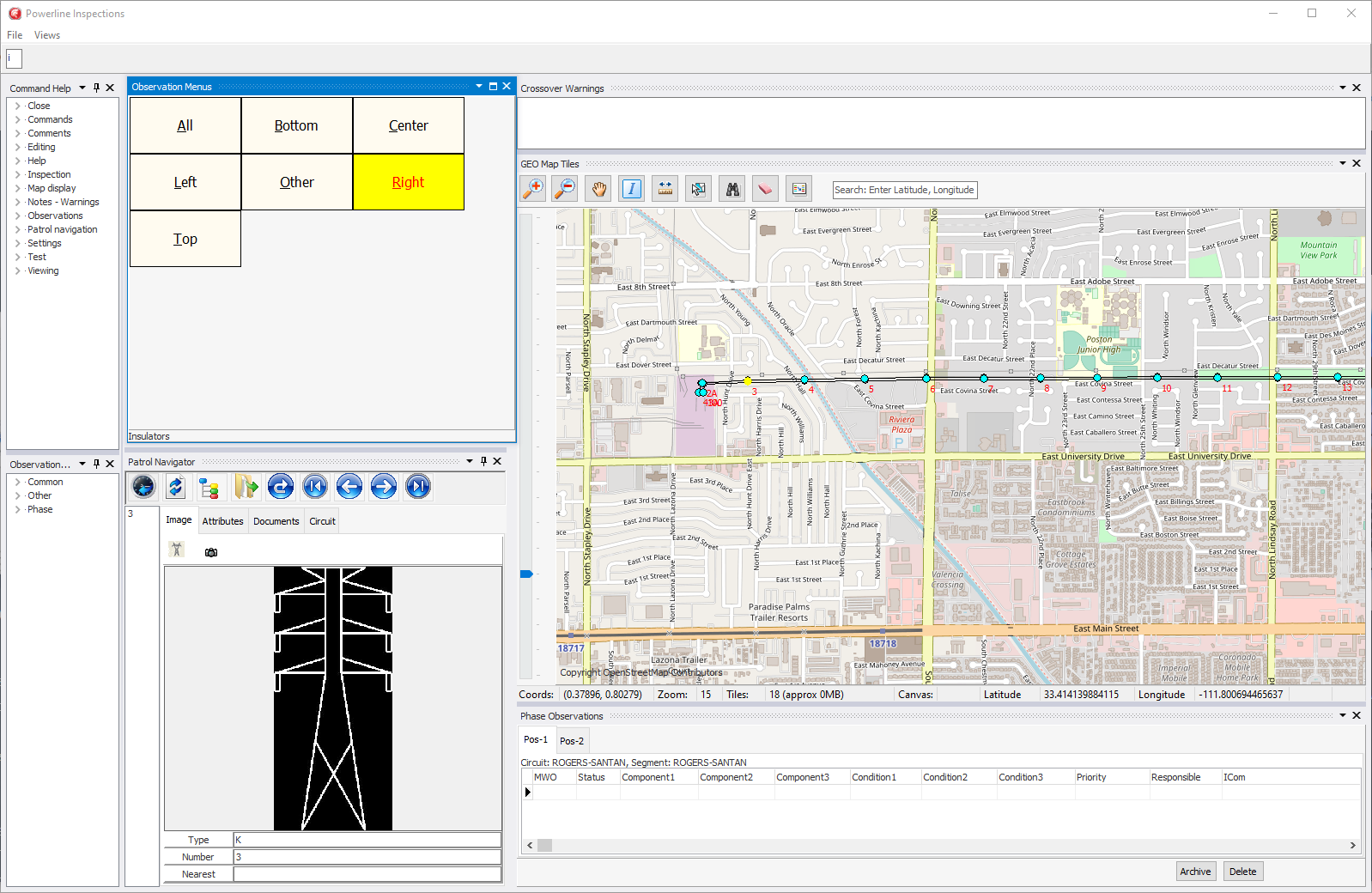Click the binoculars find tool
Image resolution: width=1372 pixels, height=893 pixels.
732,189
